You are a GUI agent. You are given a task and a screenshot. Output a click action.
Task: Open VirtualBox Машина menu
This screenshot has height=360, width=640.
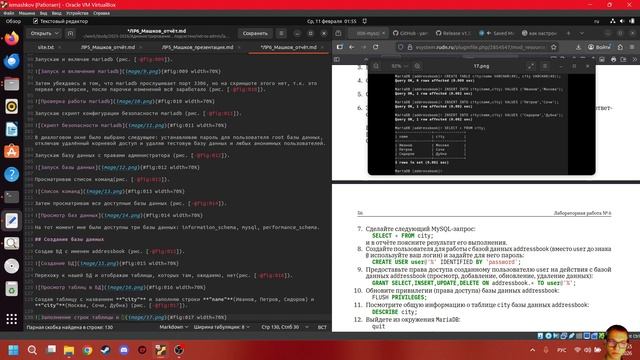pyautogui.click(x=27, y=13)
